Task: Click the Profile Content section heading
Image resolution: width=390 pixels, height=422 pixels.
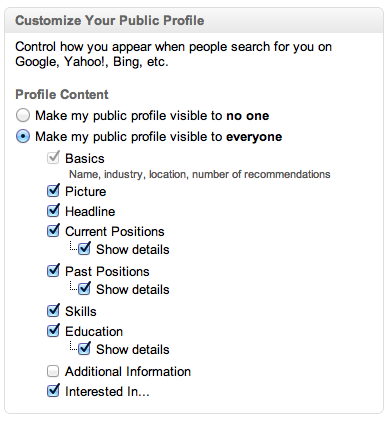Action: 62,94
